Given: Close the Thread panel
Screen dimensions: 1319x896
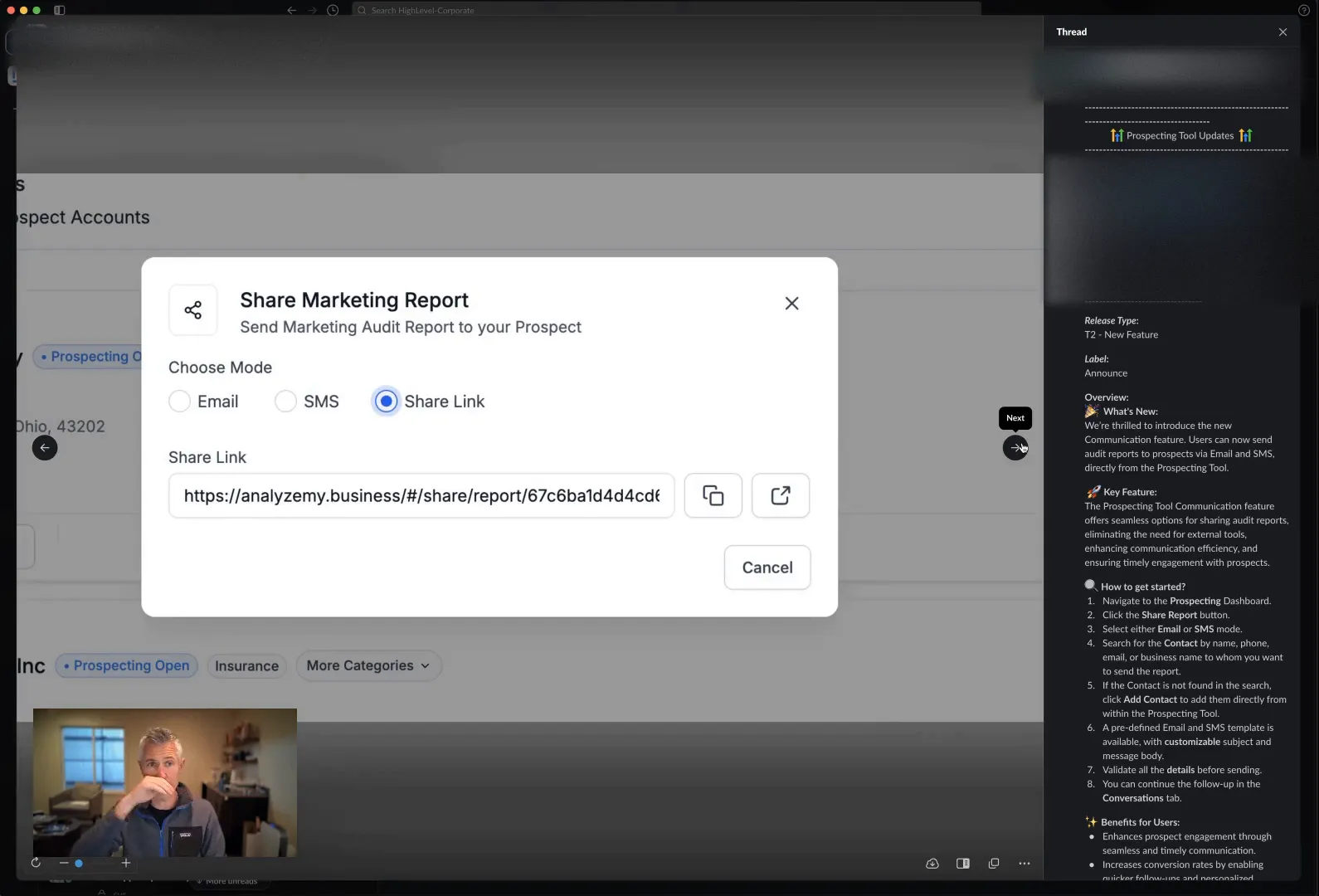Looking at the screenshot, I should tap(1282, 32).
